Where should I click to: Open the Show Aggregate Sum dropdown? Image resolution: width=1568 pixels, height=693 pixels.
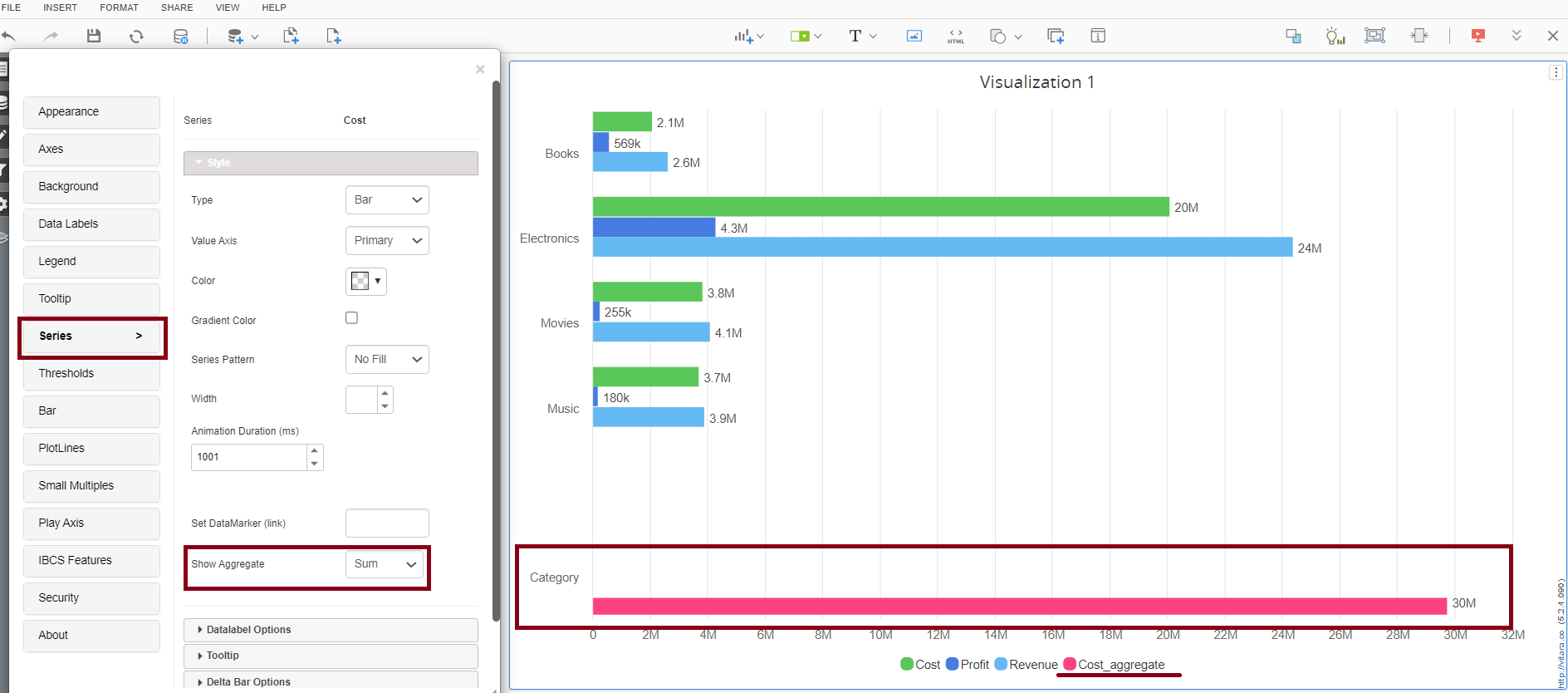[385, 563]
